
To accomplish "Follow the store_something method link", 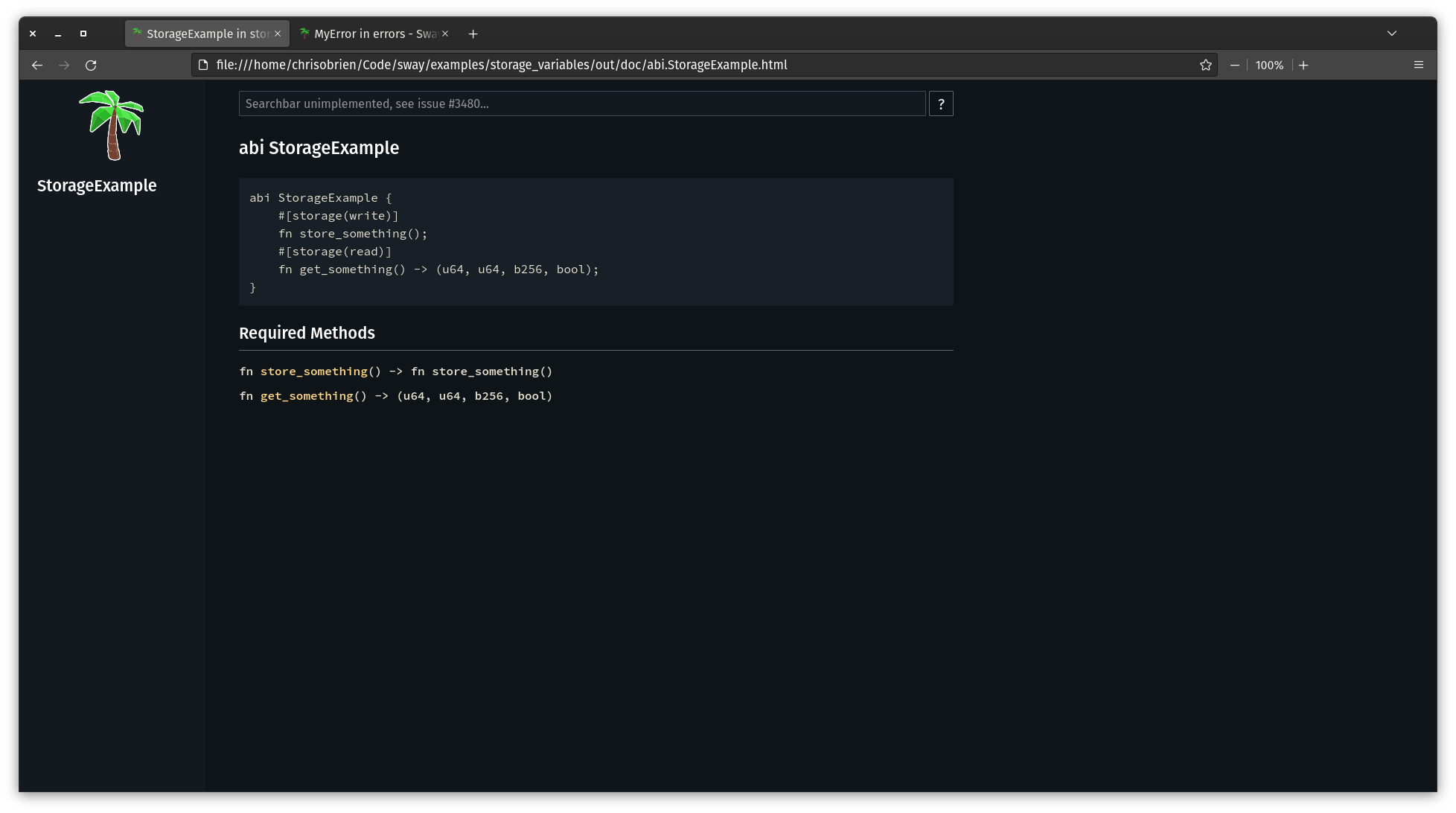I will click(x=314, y=372).
